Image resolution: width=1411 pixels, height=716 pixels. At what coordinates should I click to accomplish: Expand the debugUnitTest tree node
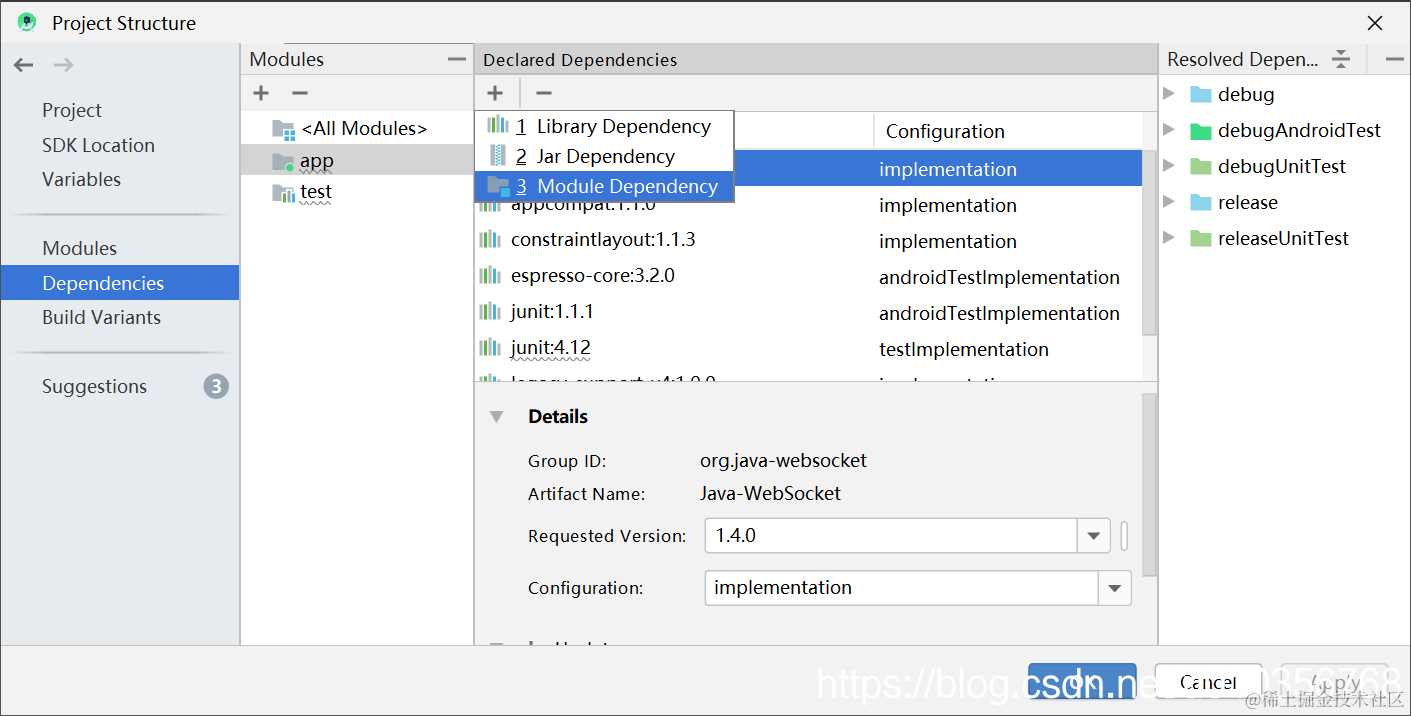point(1169,166)
